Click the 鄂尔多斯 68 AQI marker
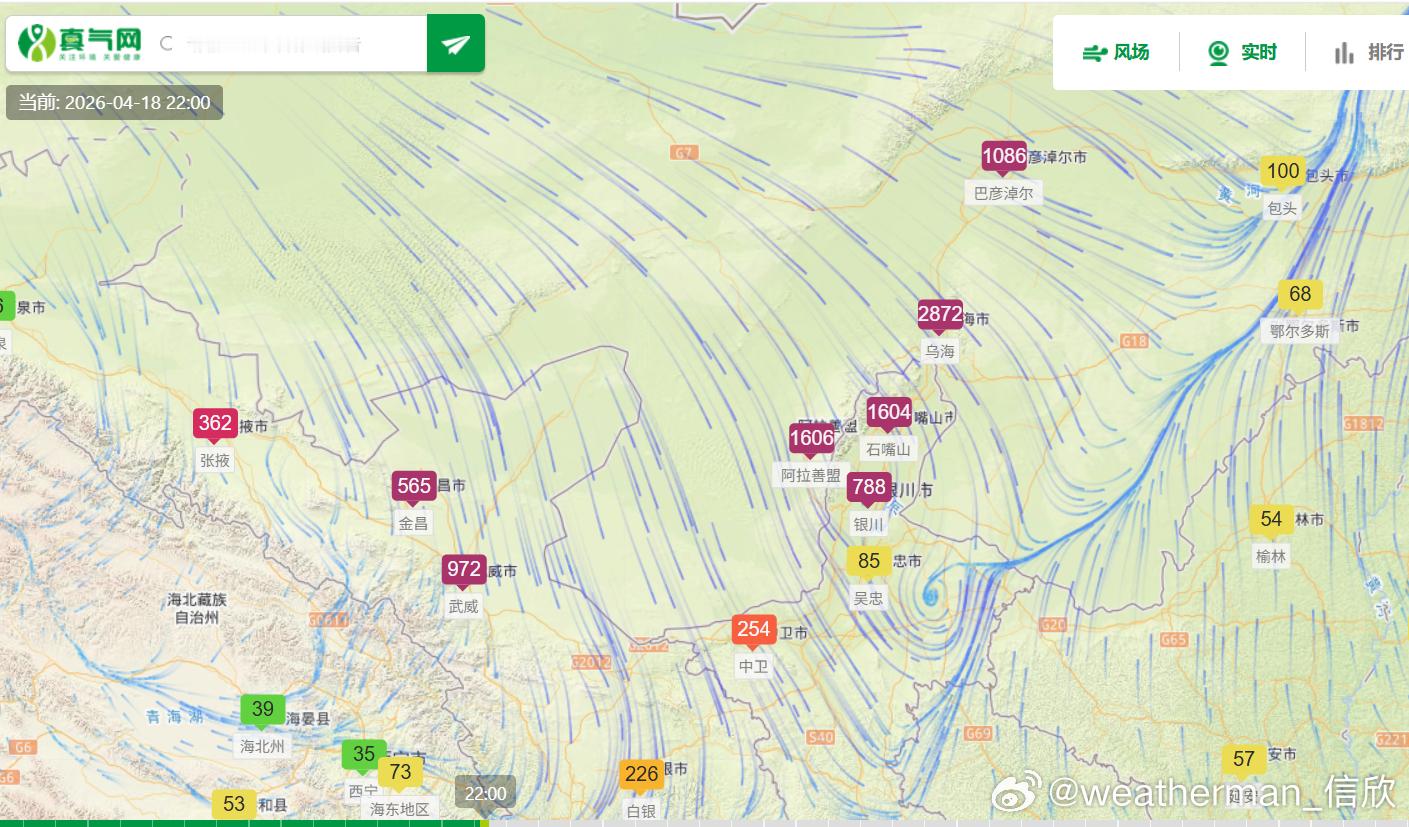This screenshot has height=827, width=1409. click(1300, 296)
